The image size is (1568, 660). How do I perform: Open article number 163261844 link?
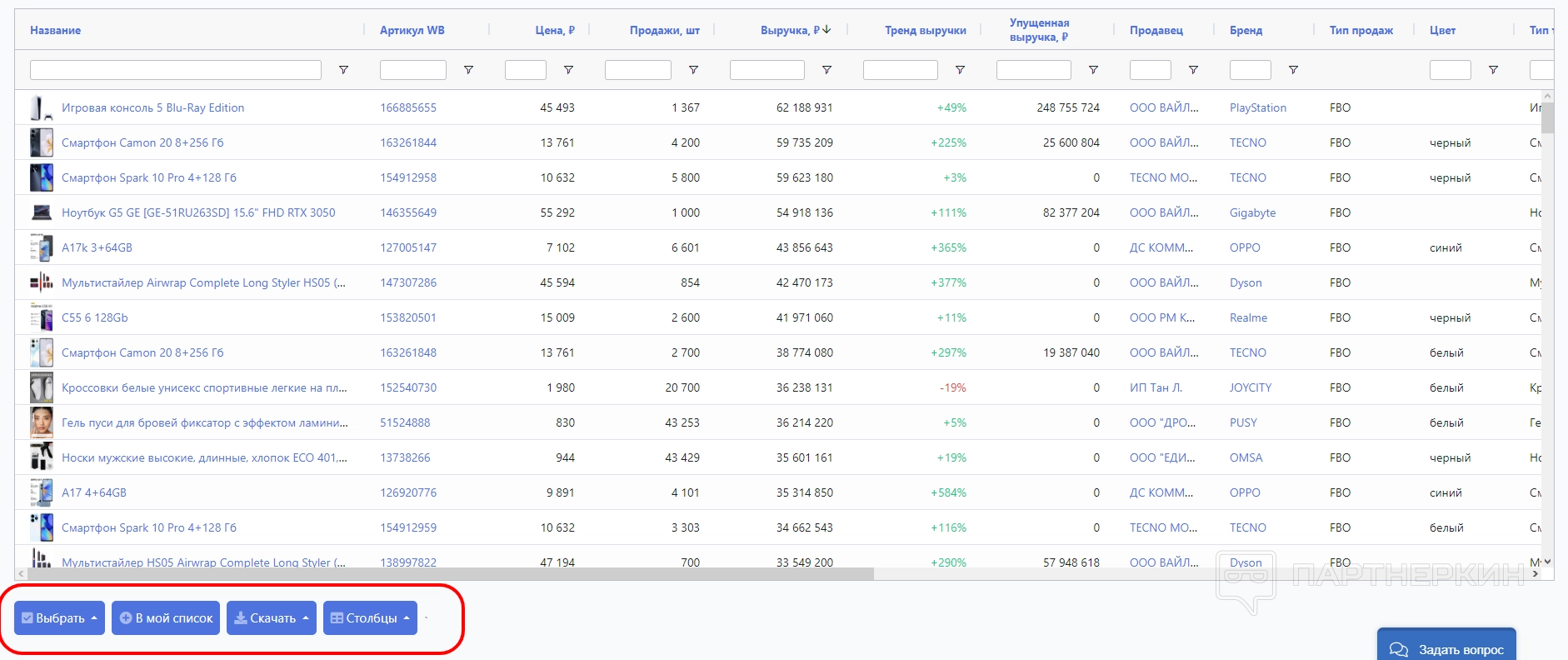(x=408, y=142)
